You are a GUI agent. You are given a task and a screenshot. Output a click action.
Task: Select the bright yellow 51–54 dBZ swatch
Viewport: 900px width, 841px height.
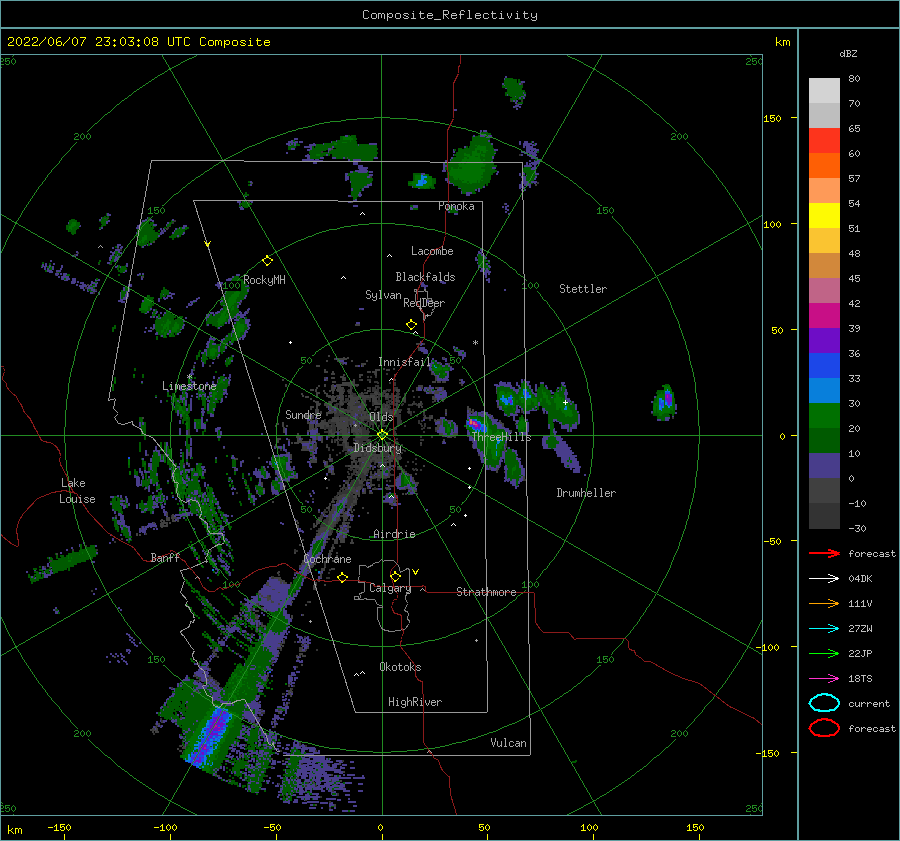pos(824,216)
